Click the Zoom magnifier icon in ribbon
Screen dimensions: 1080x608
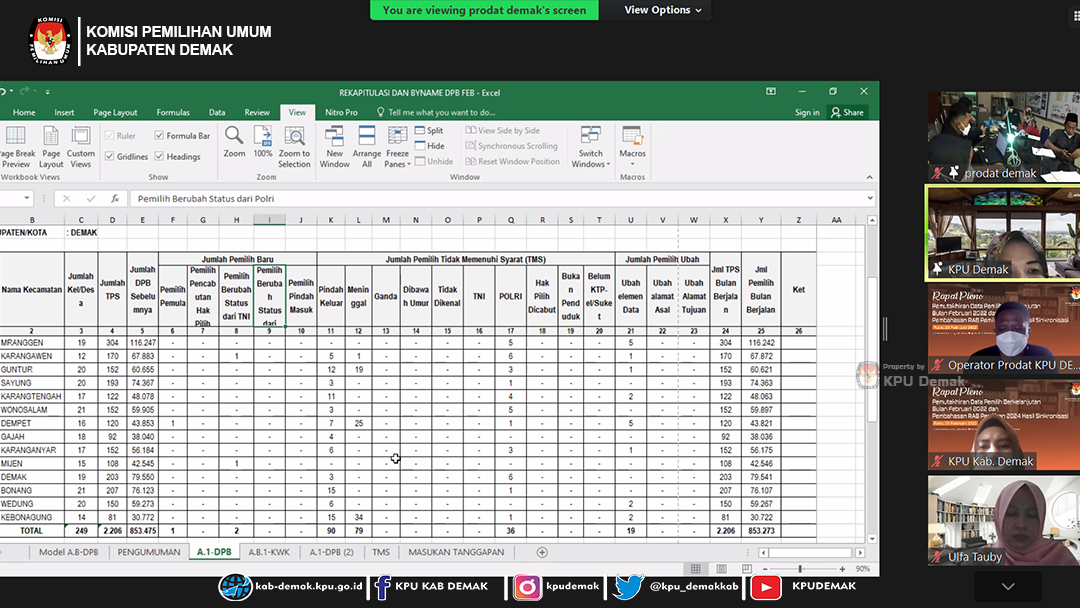click(234, 136)
